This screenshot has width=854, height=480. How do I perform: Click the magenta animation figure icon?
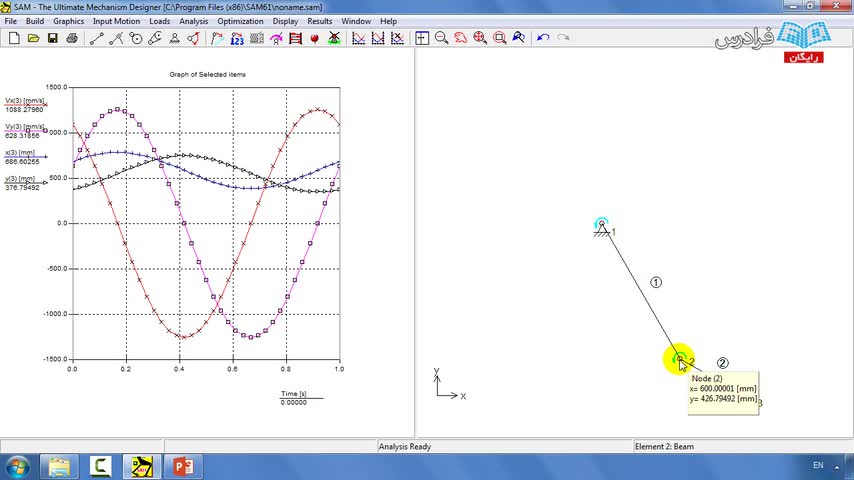pyautogui.click(x=276, y=38)
